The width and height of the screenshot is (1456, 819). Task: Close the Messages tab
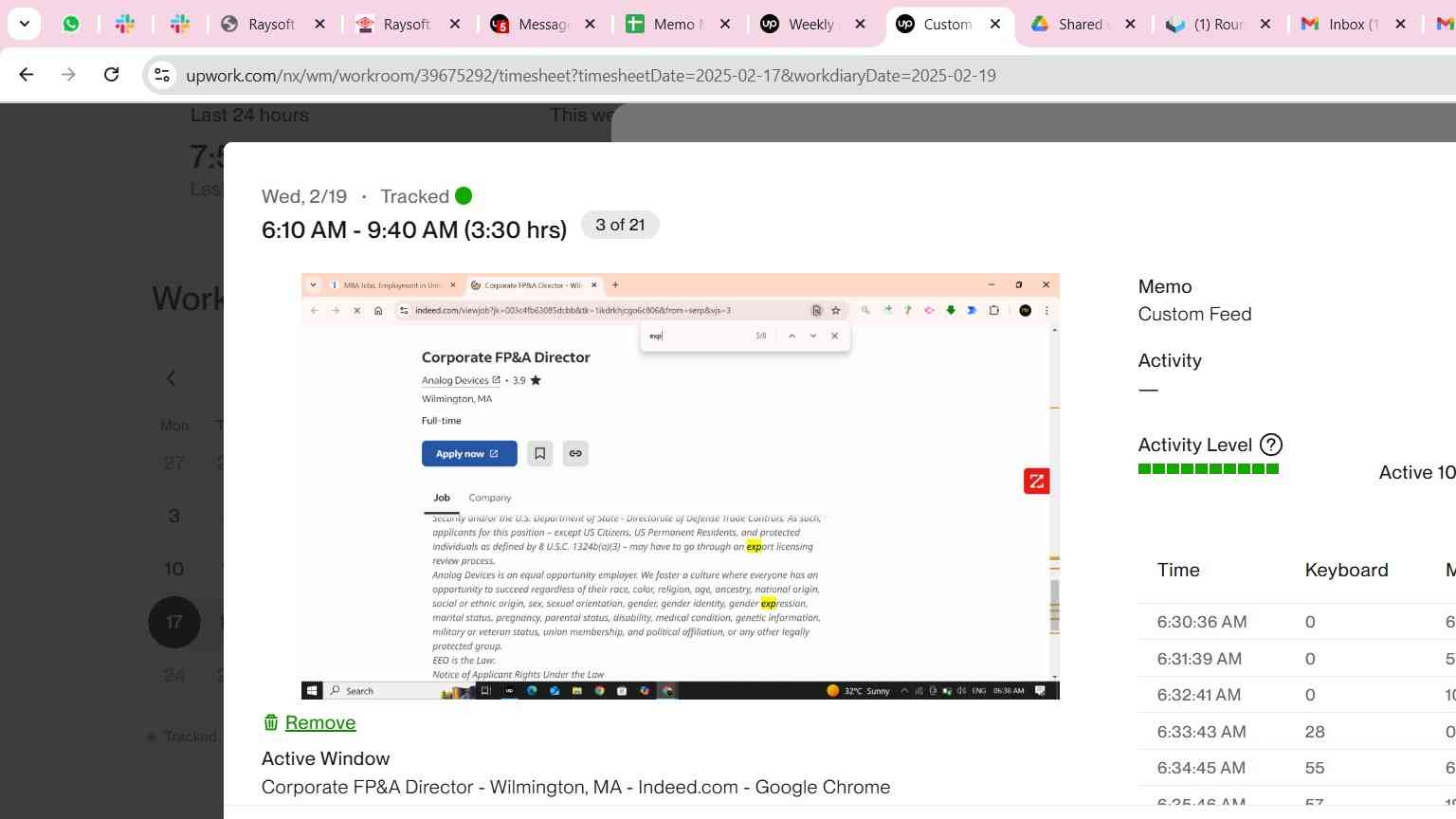(x=590, y=24)
